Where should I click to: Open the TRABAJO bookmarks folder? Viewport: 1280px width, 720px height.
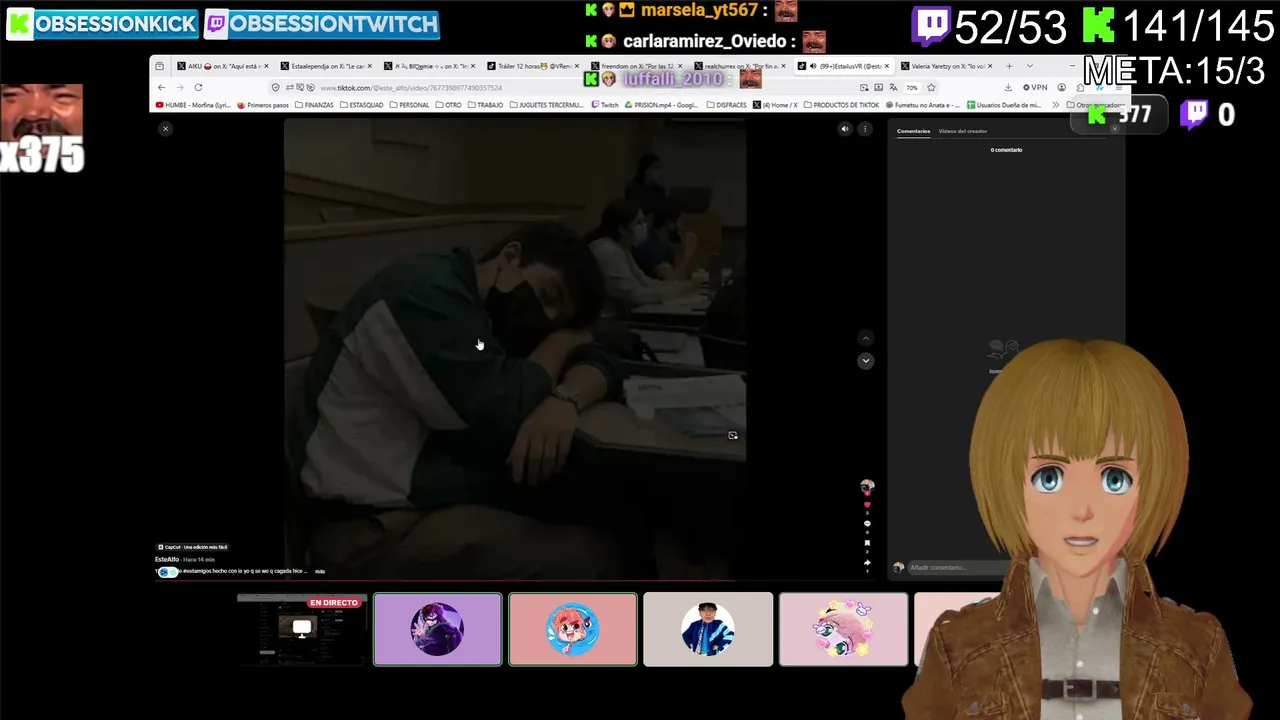pos(486,105)
